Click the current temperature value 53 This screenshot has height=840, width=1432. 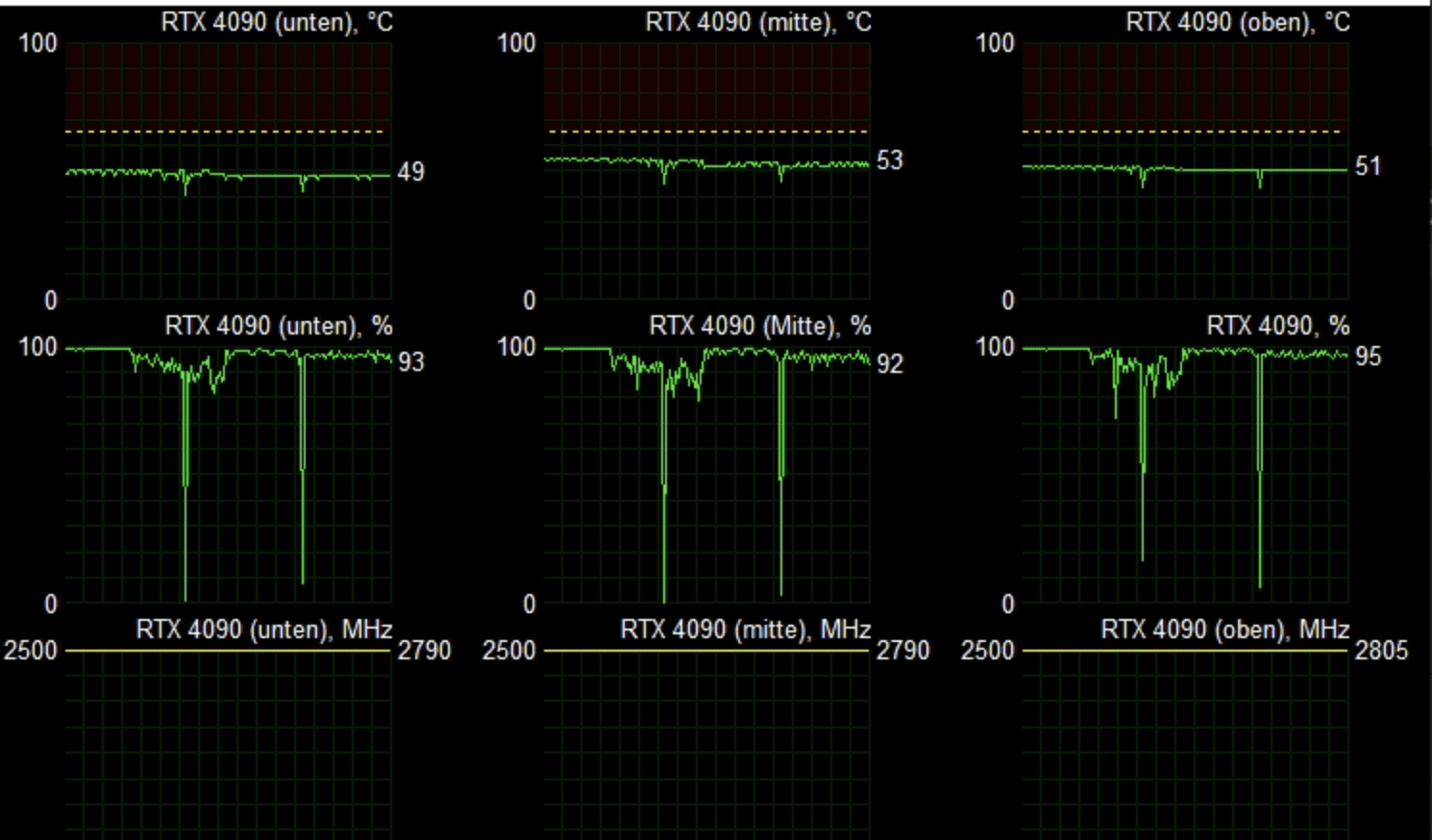pyautogui.click(x=890, y=161)
